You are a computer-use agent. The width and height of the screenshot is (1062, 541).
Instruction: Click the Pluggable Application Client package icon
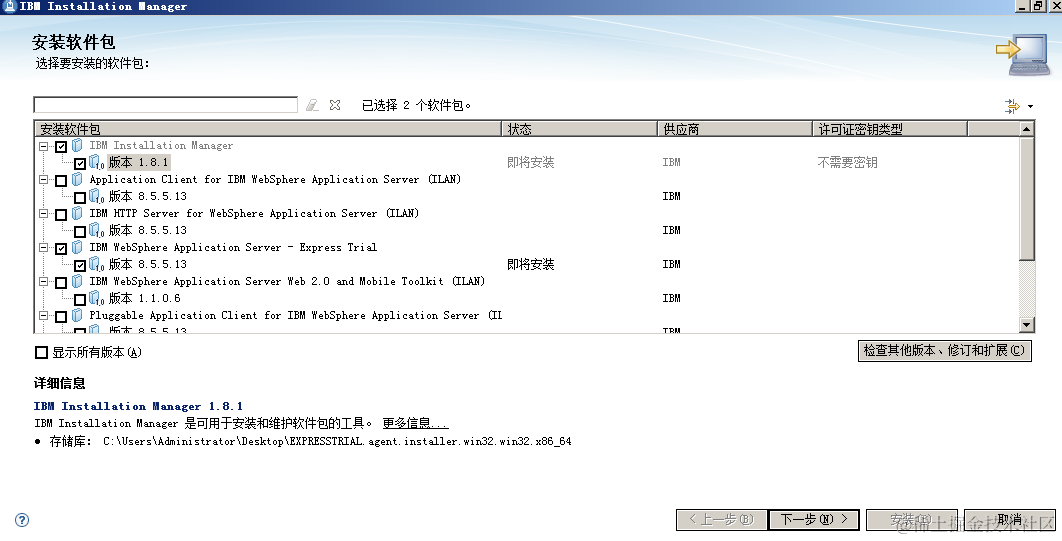coord(77,315)
